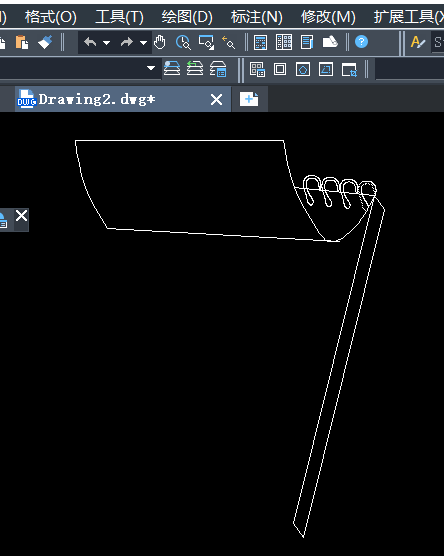The width and height of the screenshot is (444, 556).
Task: Open the layer list dropdown
Action: click(151, 68)
